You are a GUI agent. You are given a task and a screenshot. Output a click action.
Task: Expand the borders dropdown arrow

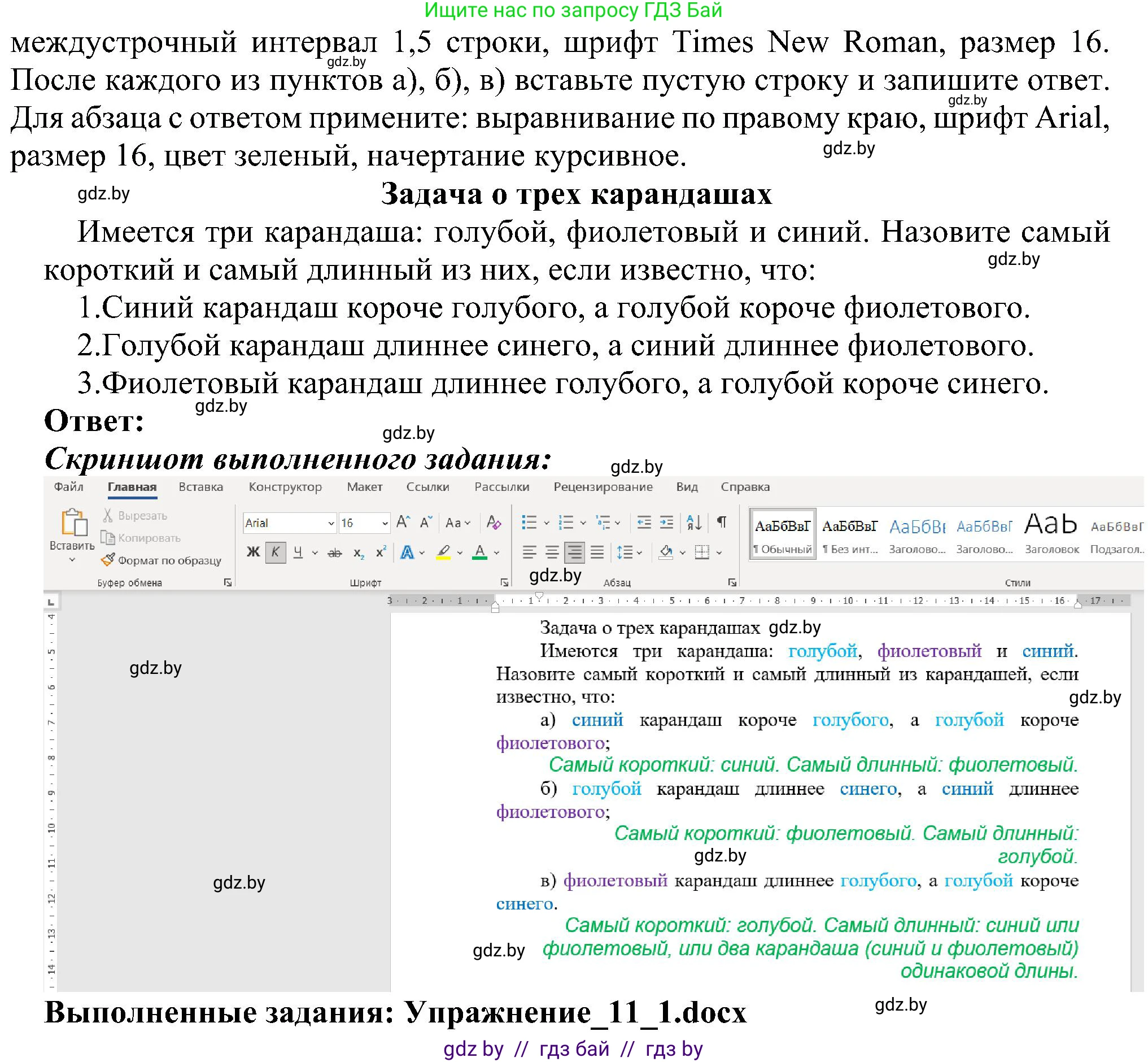pyautogui.click(x=719, y=553)
